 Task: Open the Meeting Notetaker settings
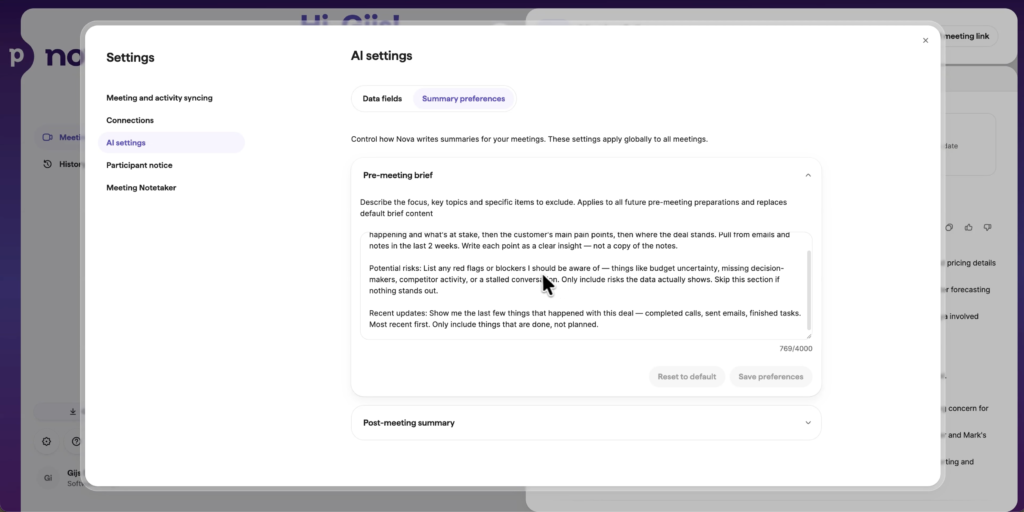click(x=141, y=187)
